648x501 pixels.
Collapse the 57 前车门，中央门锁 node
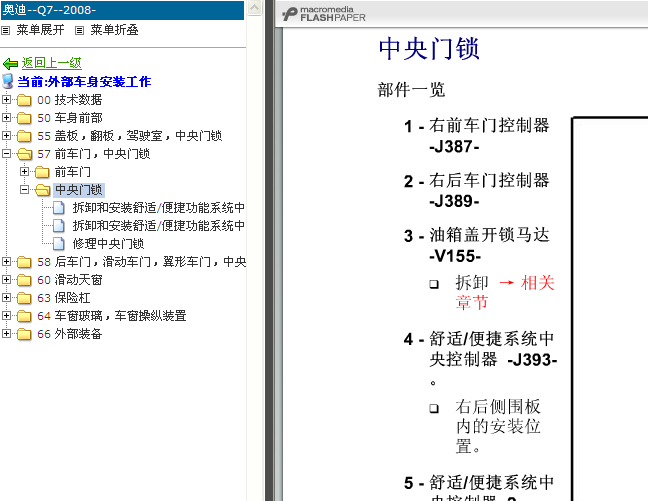point(6,154)
